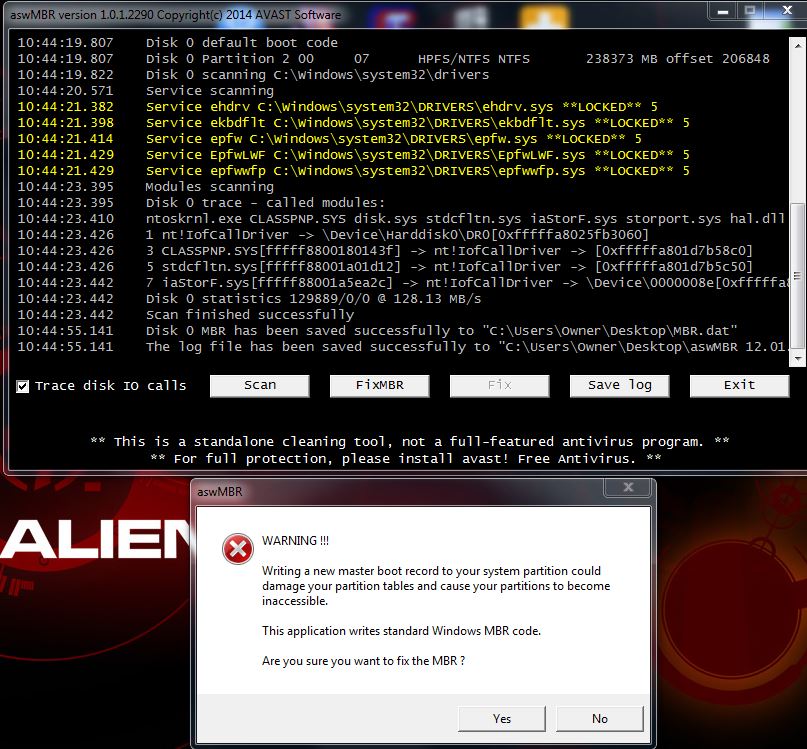The height and width of the screenshot is (749, 807).
Task: Click the FixMBR button
Action: [x=380, y=386]
